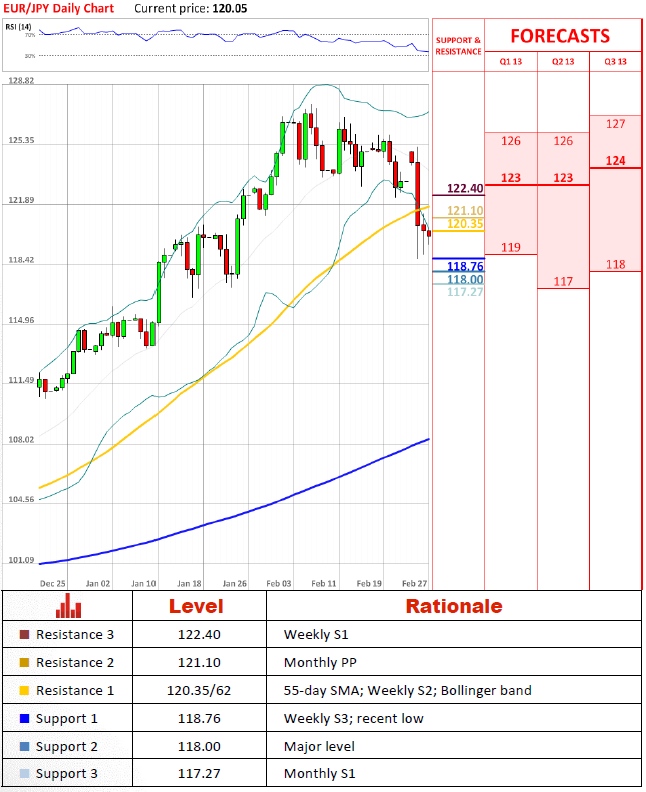Click the 'Resistance 1' row label
The width and height of the screenshot is (646, 792).
click(x=75, y=690)
